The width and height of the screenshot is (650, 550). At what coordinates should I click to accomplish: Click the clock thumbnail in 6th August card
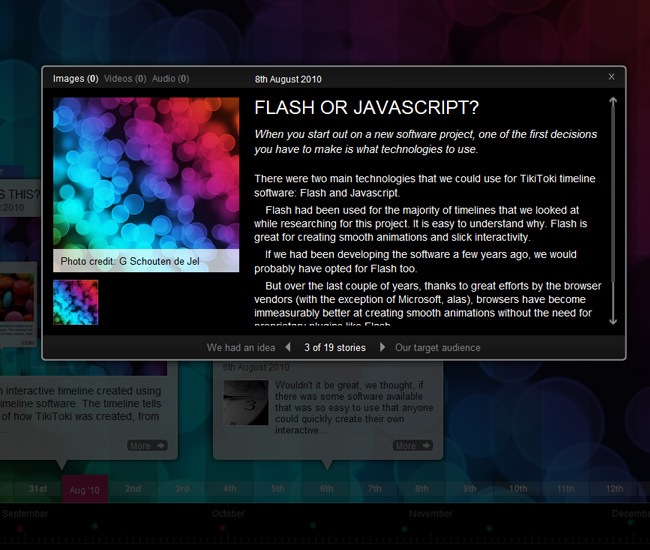pyautogui.click(x=246, y=403)
